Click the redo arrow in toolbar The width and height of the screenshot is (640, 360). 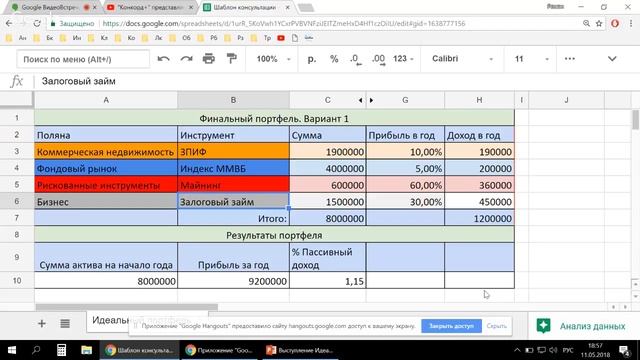(187, 59)
